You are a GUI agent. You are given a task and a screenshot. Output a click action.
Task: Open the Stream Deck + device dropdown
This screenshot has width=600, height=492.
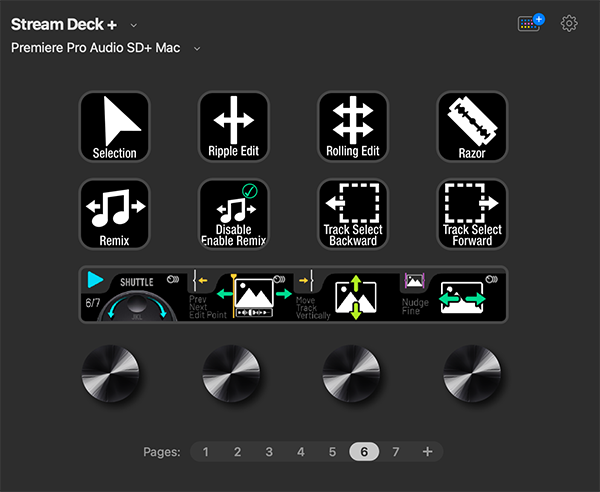pyautogui.click(x=134, y=26)
